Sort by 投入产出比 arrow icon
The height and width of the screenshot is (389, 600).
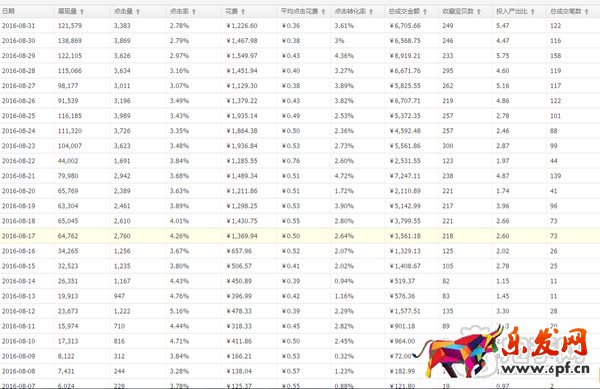(x=533, y=12)
